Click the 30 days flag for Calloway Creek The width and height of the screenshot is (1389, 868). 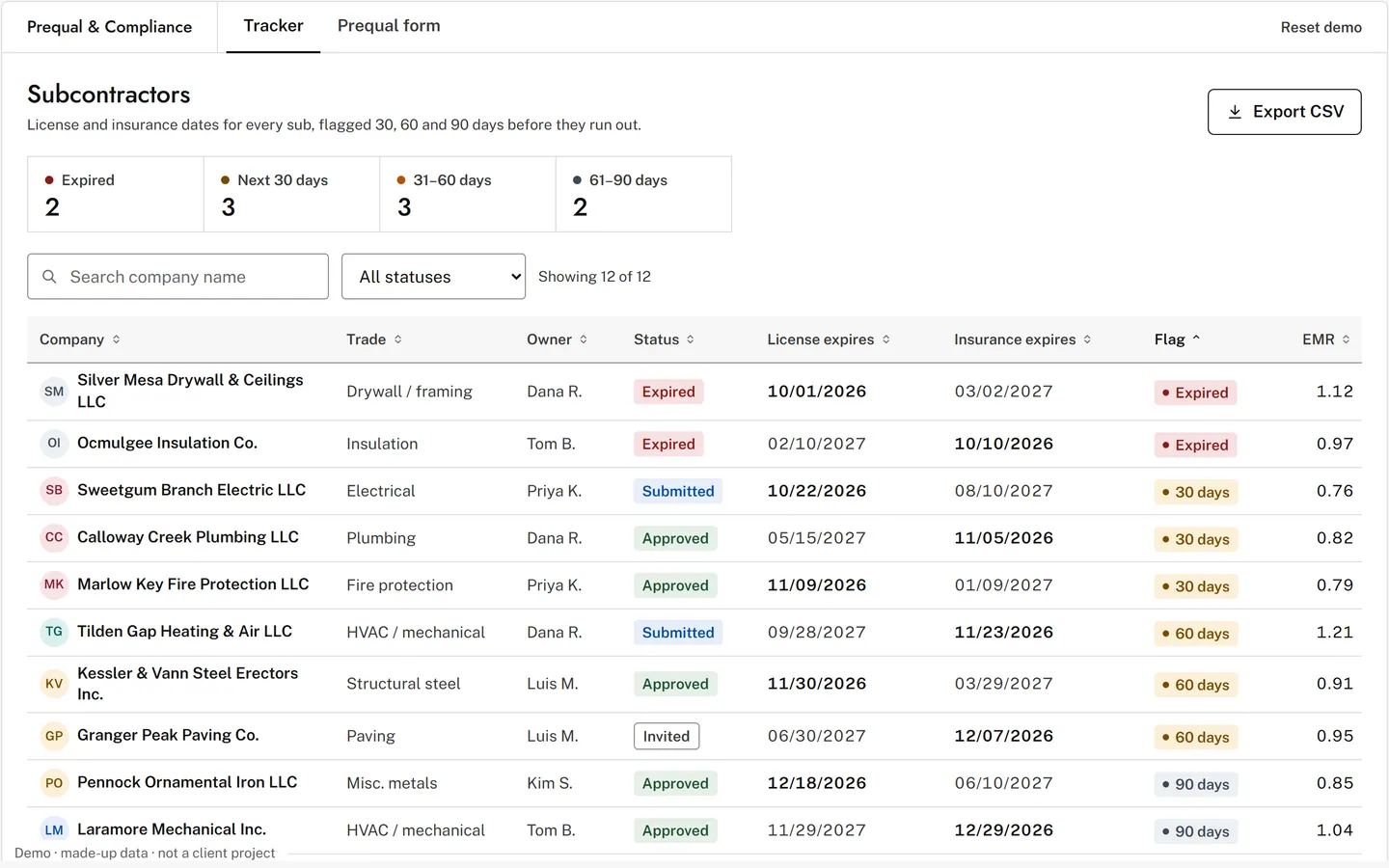pos(1195,539)
